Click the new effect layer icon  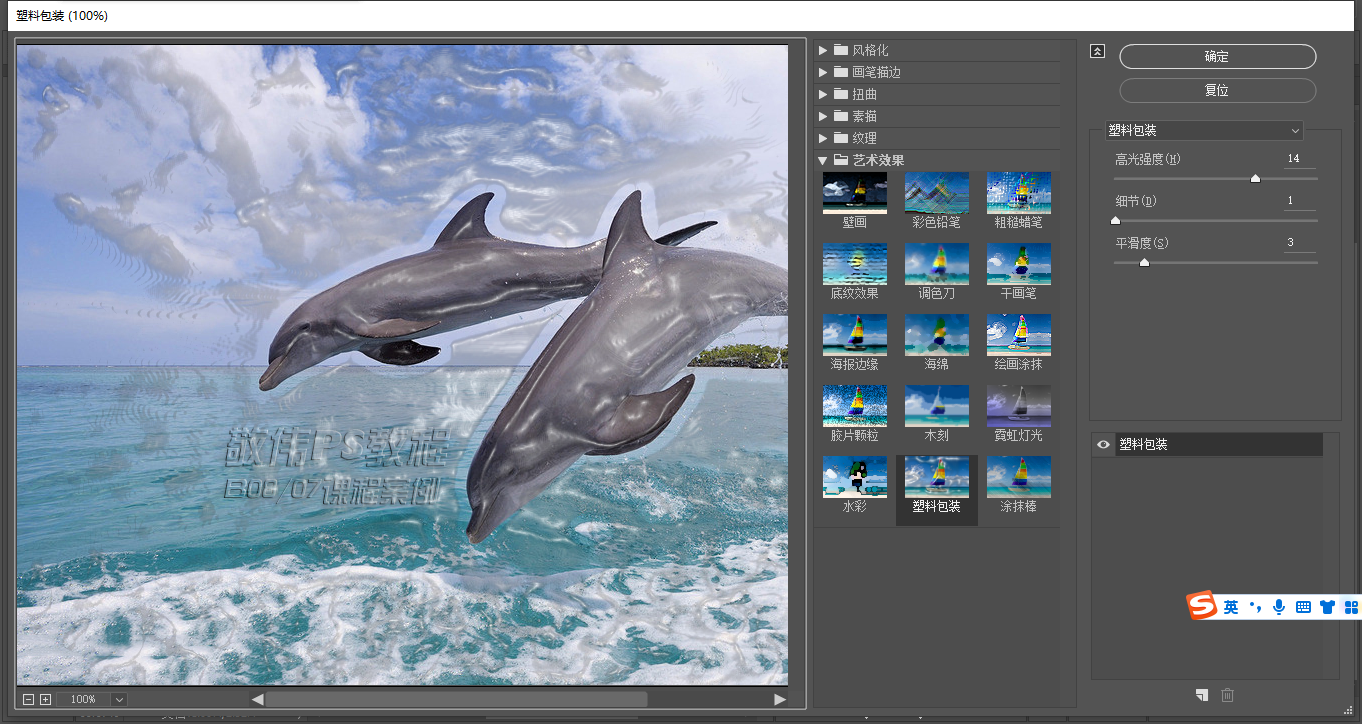pyautogui.click(x=1202, y=695)
